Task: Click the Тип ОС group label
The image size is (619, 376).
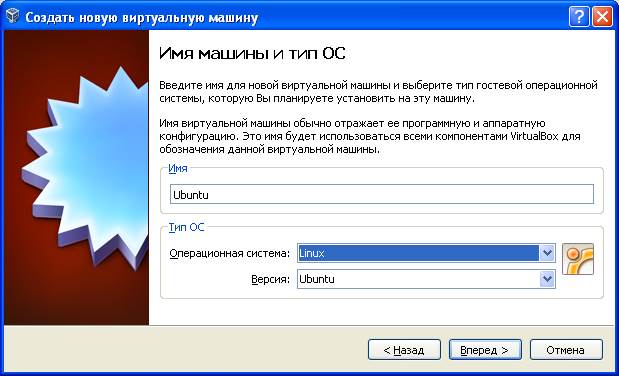Action: click(x=186, y=227)
